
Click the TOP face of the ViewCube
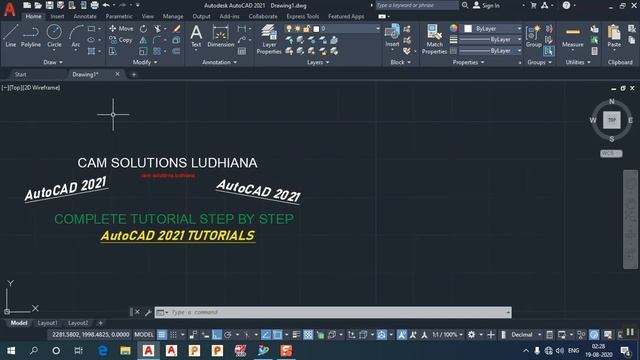(x=611, y=120)
